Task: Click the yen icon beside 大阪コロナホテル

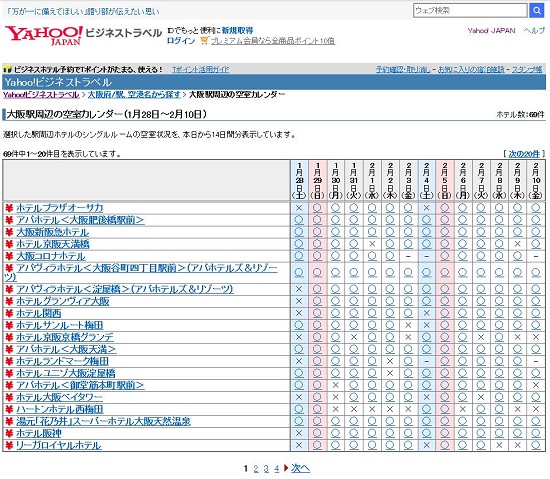Action: tap(9, 256)
